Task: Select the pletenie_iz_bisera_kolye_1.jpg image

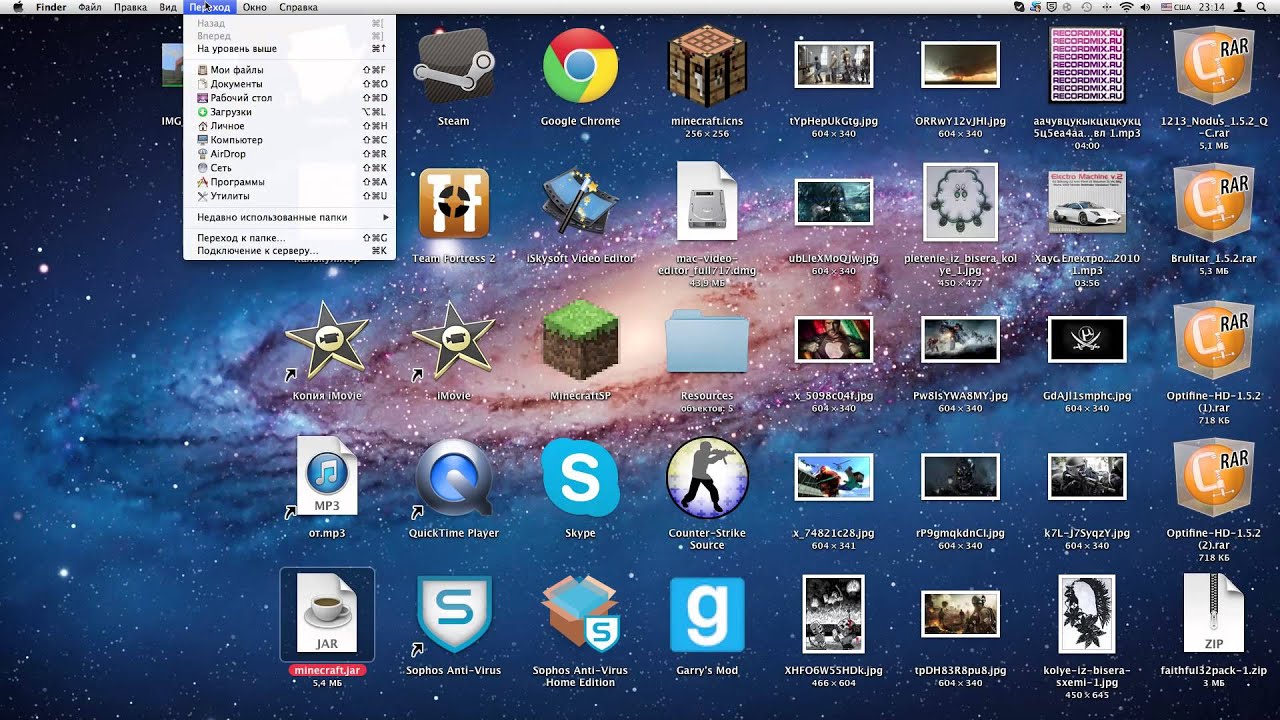Action: (960, 203)
